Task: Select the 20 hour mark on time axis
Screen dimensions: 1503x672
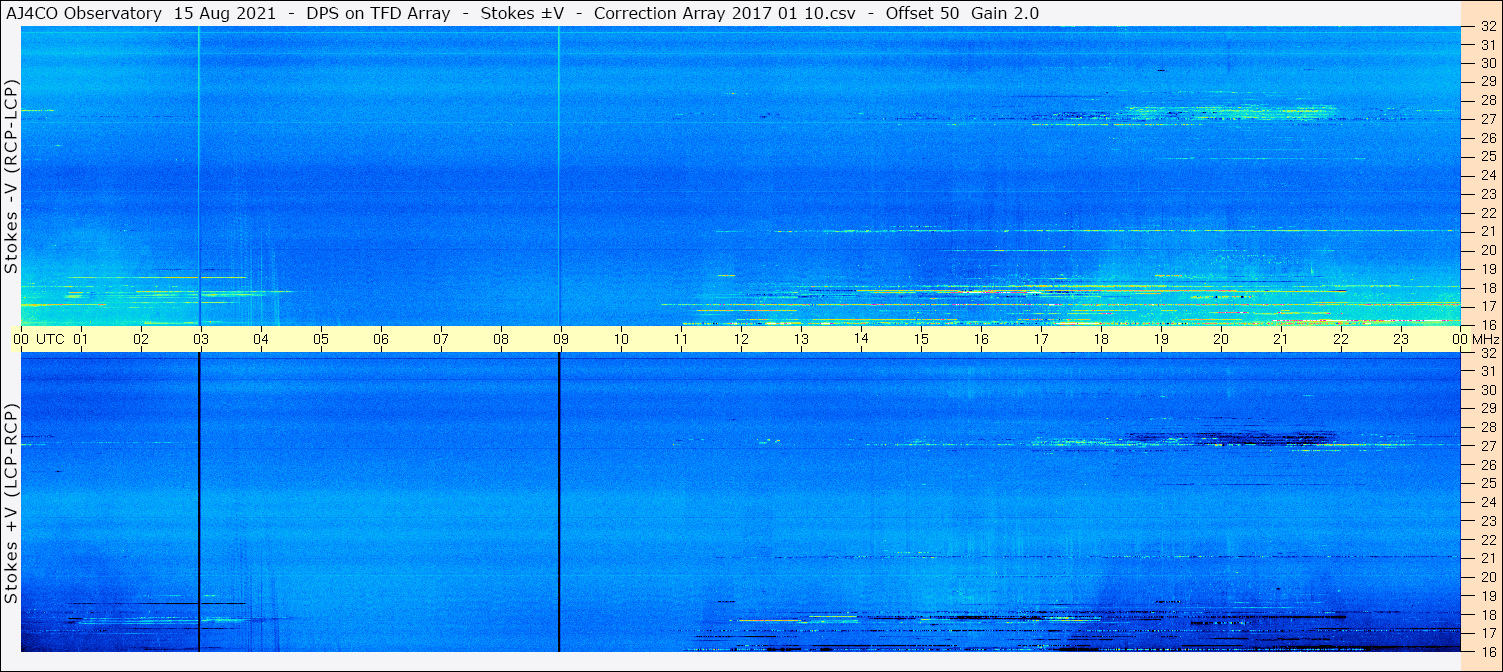Action: 1221,339
